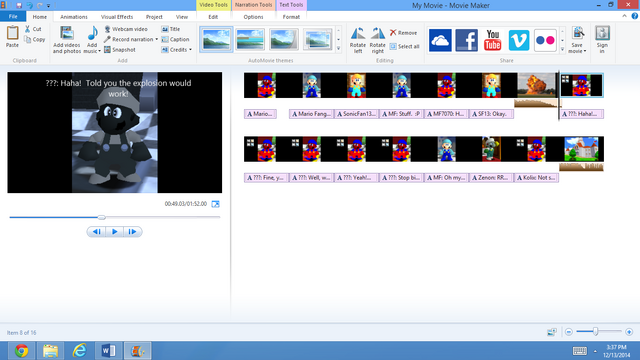Add a Title clip
The image size is (640, 360).
tap(171, 29)
